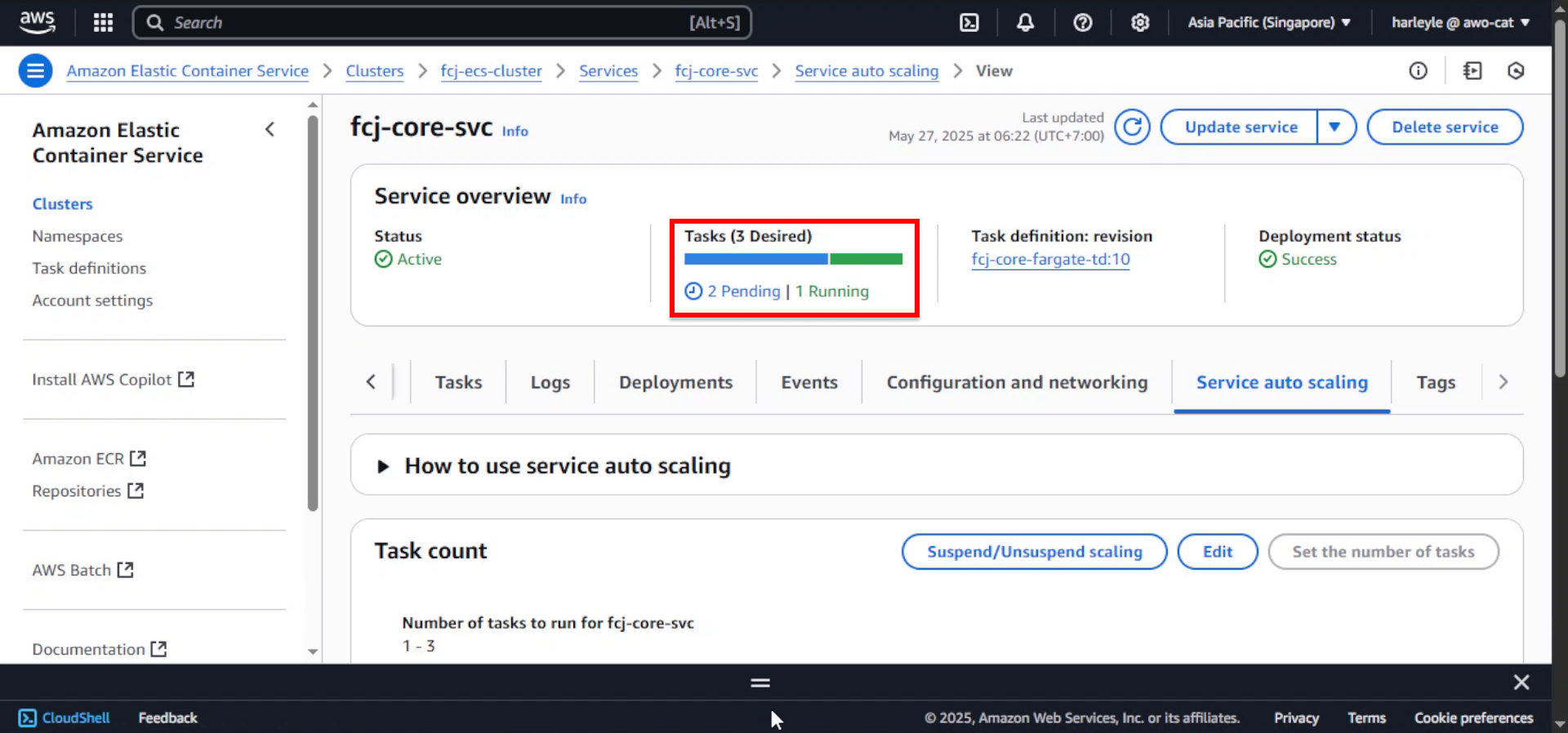Screen dimensions: 1568x733
Task: Click the green running portion of tasks bar
Action: coord(866,259)
